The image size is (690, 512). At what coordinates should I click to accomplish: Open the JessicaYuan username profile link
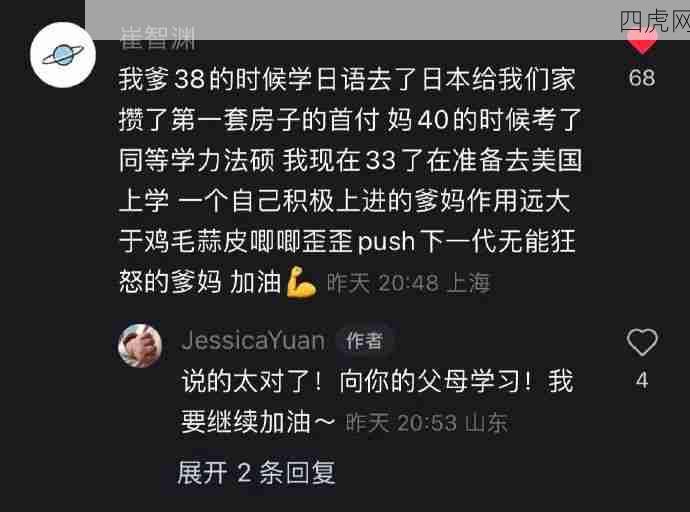pyautogui.click(x=253, y=341)
